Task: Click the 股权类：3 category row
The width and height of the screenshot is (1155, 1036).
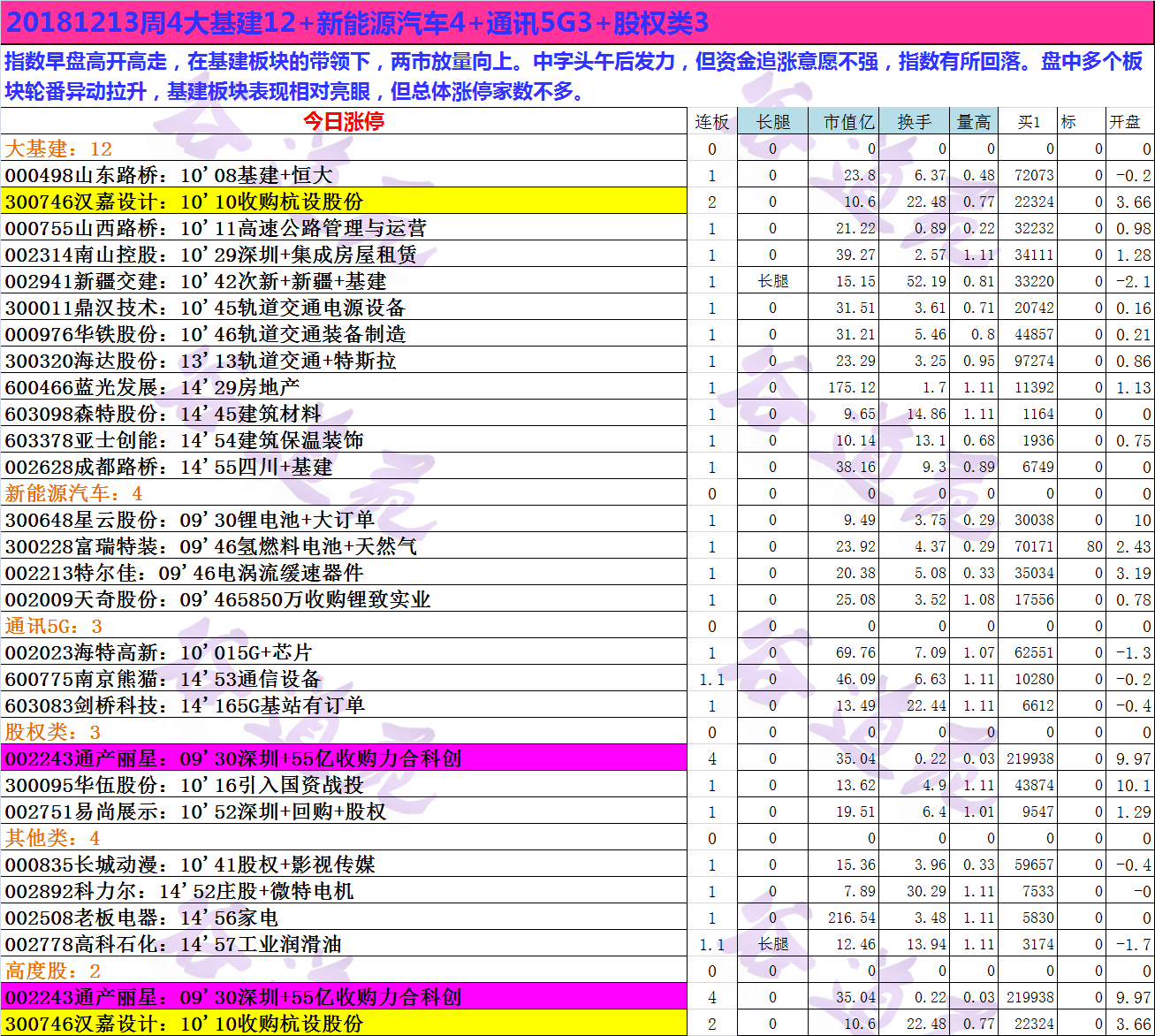Action: pos(344,731)
